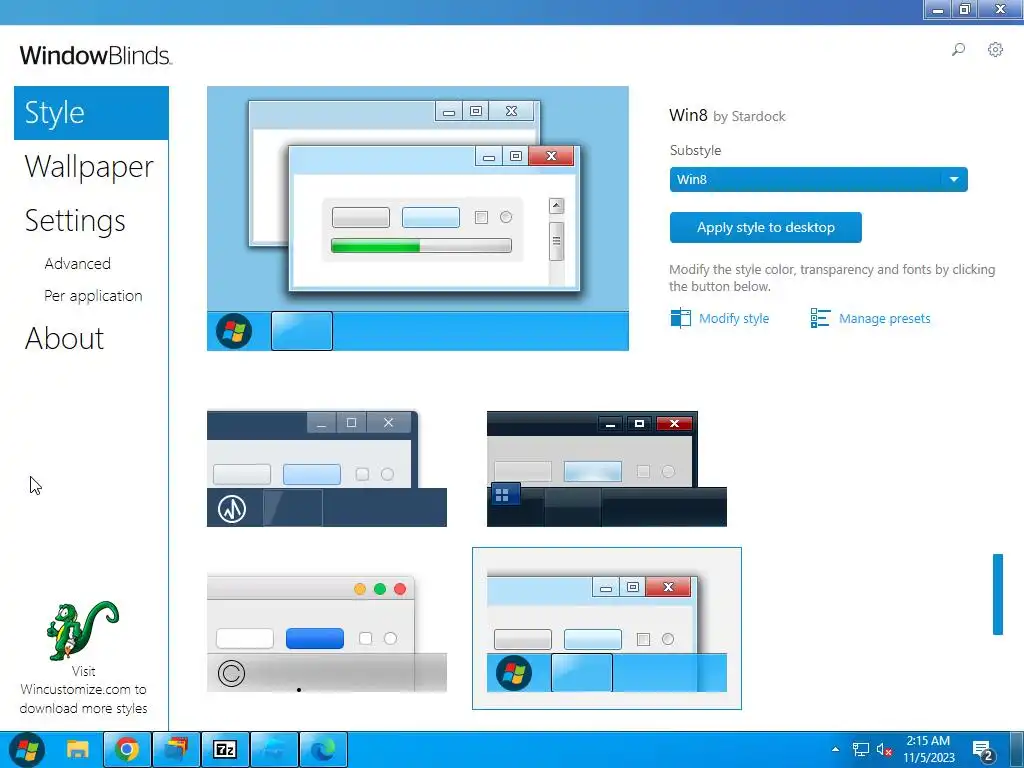Select the Mac-like style thumbnail

pos(327,633)
